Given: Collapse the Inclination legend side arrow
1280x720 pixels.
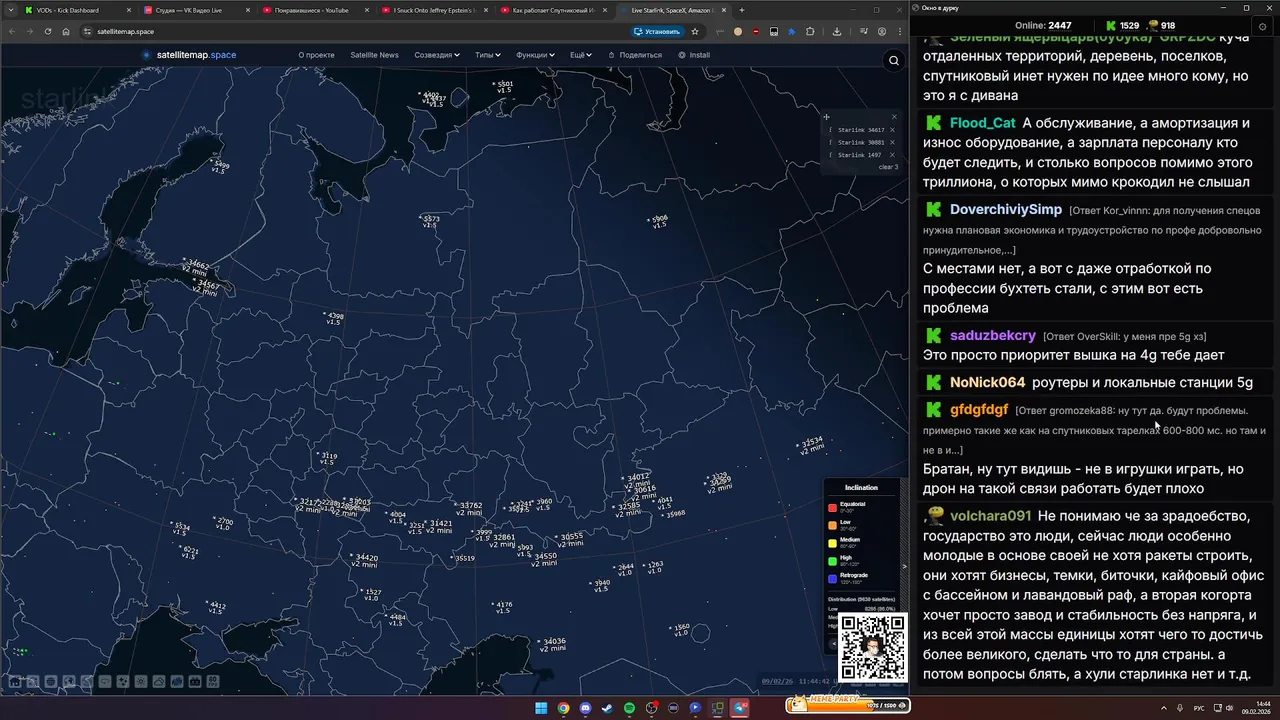Looking at the screenshot, I should coord(904,566).
